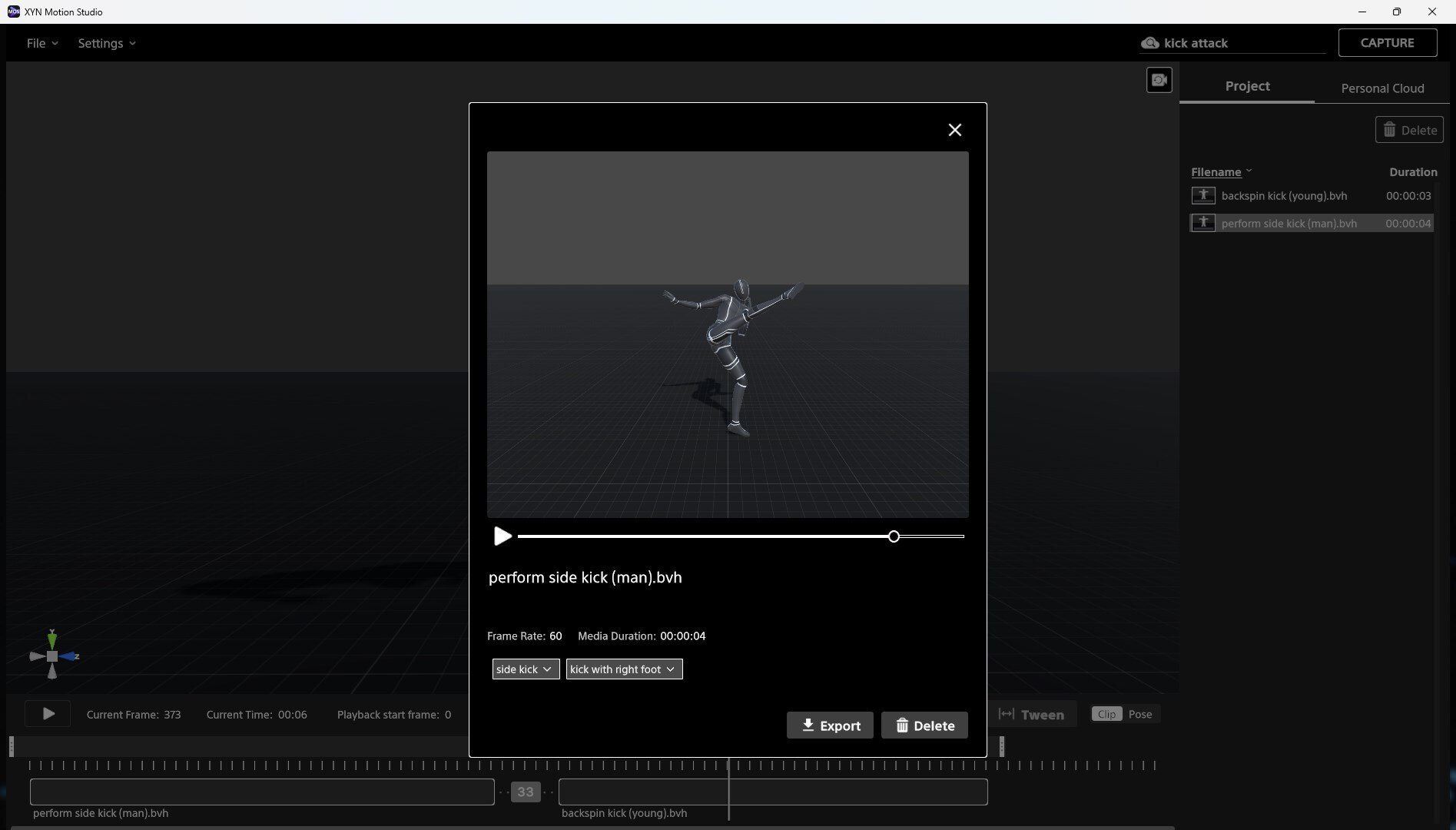
Task: Sort the file list by Filename
Action: click(1216, 172)
